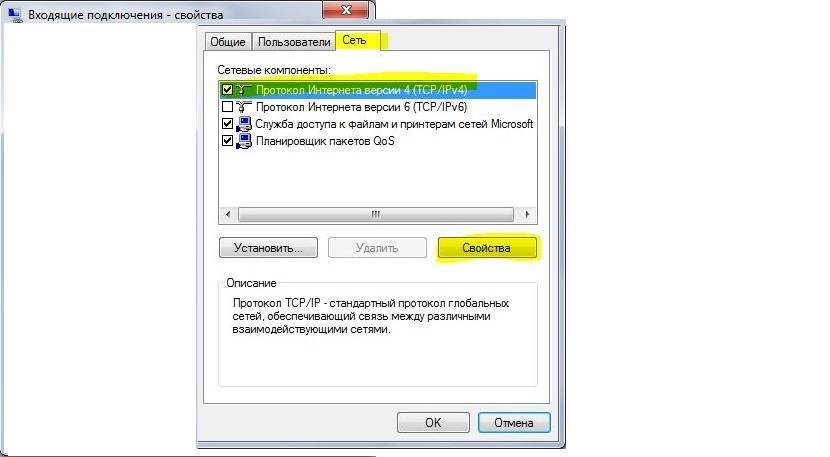830x457 pixels.
Task: Click the Microsoft file and printer sharing icon
Action: [x=243, y=124]
